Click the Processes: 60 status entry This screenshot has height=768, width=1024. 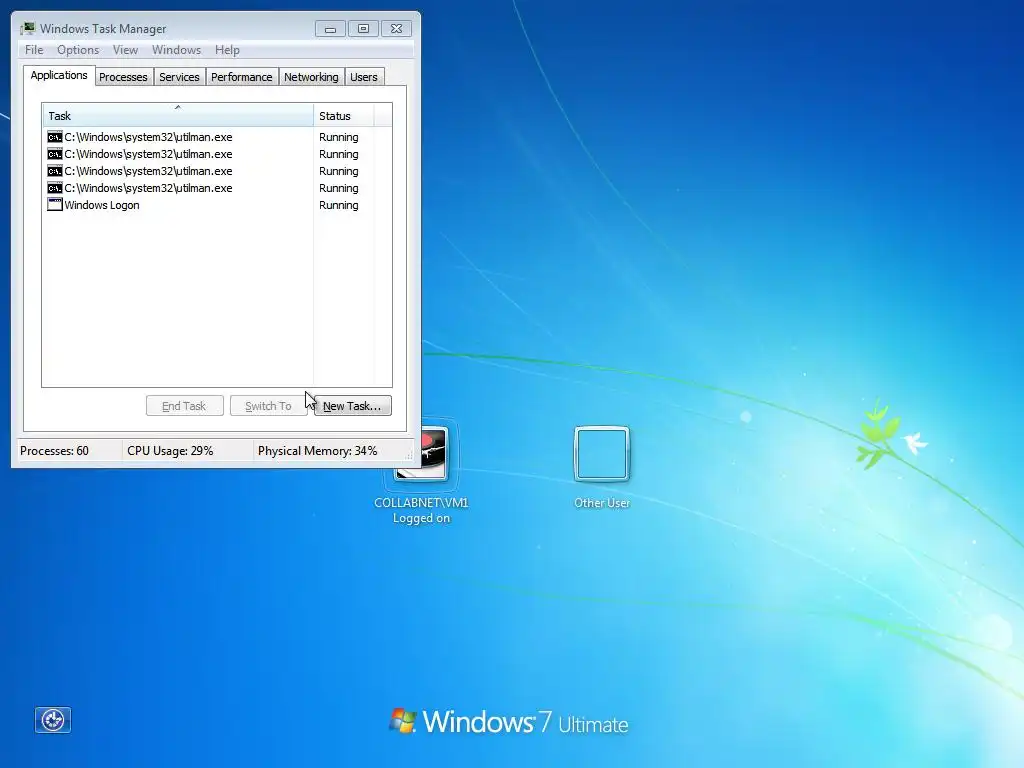[54, 451]
